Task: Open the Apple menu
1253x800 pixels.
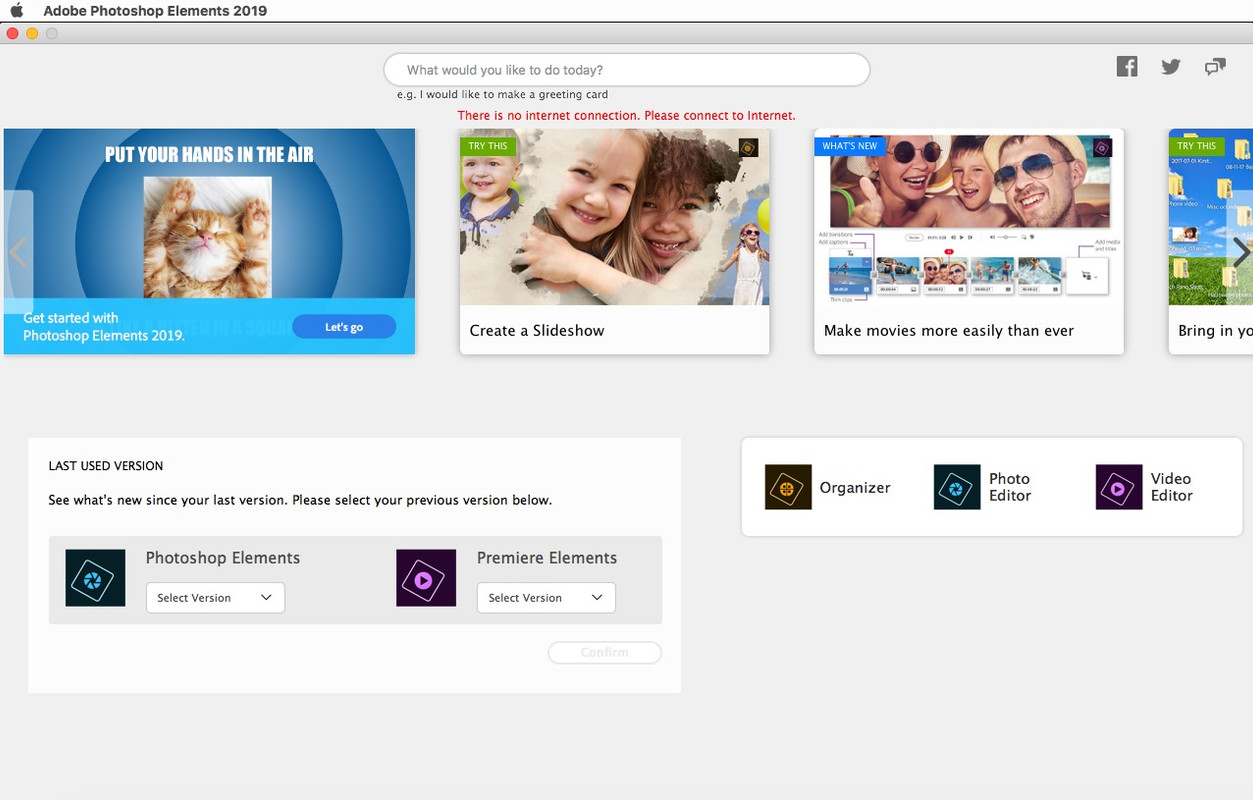Action: point(17,11)
